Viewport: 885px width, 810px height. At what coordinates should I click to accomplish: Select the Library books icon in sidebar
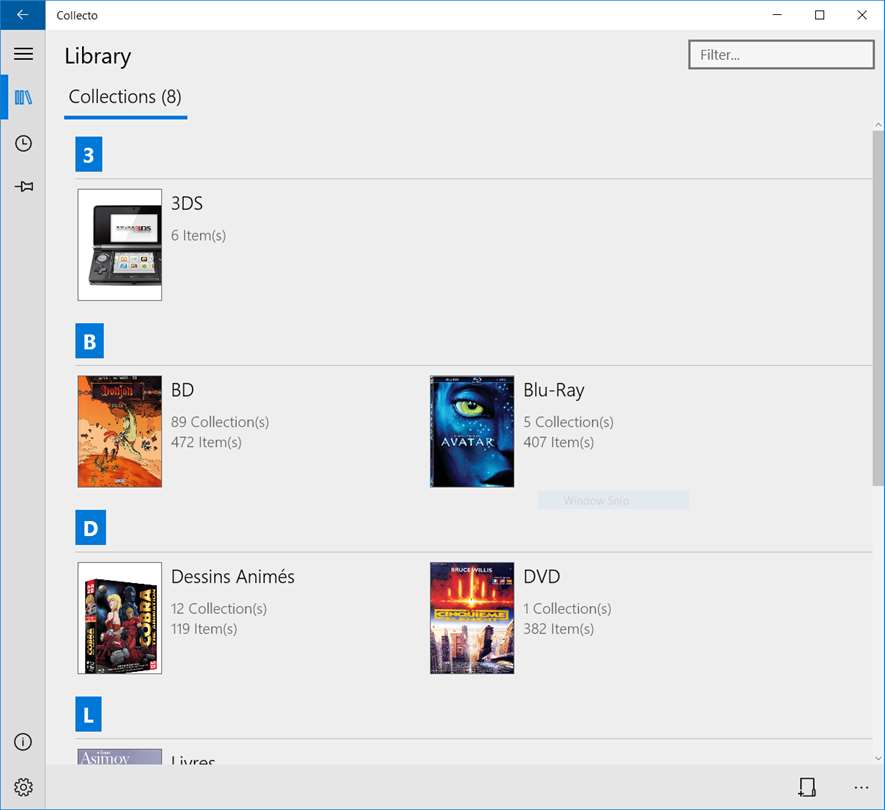pyautogui.click(x=23, y=97)
